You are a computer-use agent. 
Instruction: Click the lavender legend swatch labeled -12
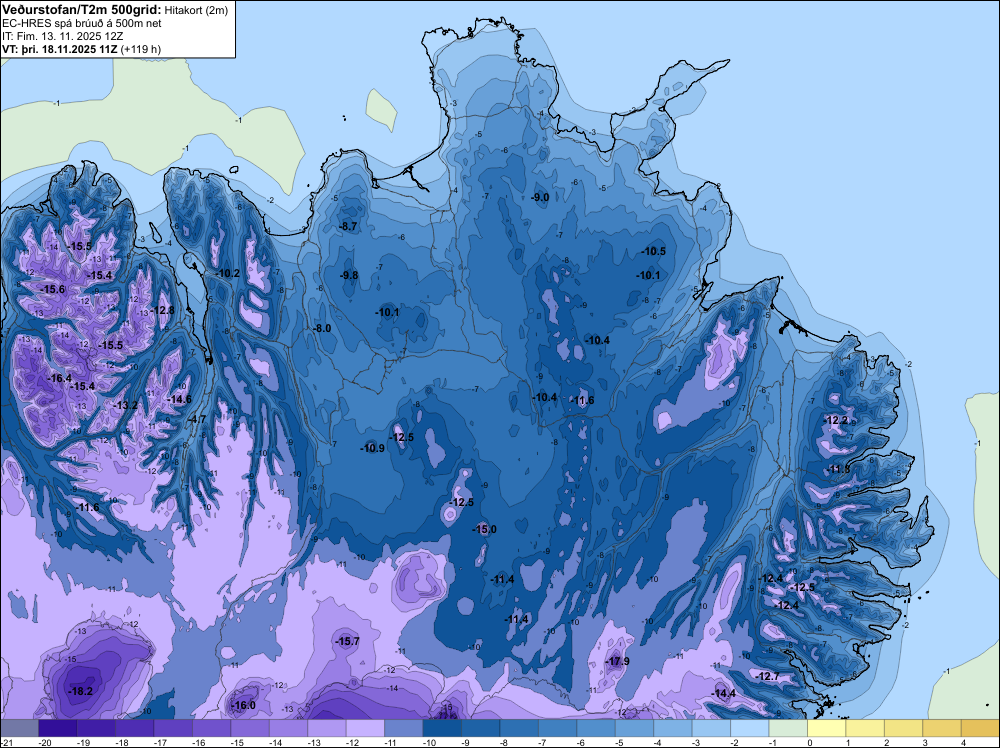tap(365, 728)
